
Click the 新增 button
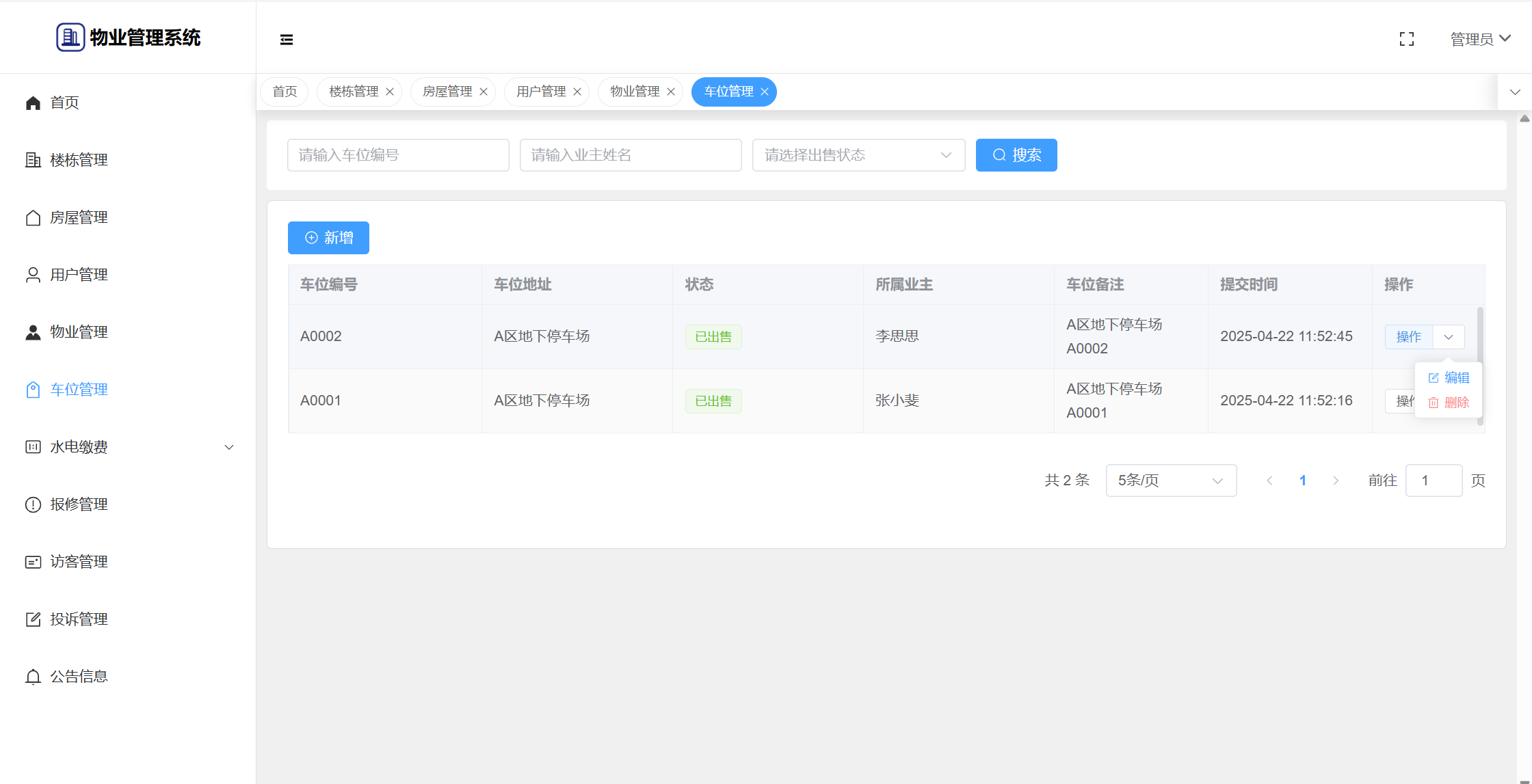(x=328, y=238)
